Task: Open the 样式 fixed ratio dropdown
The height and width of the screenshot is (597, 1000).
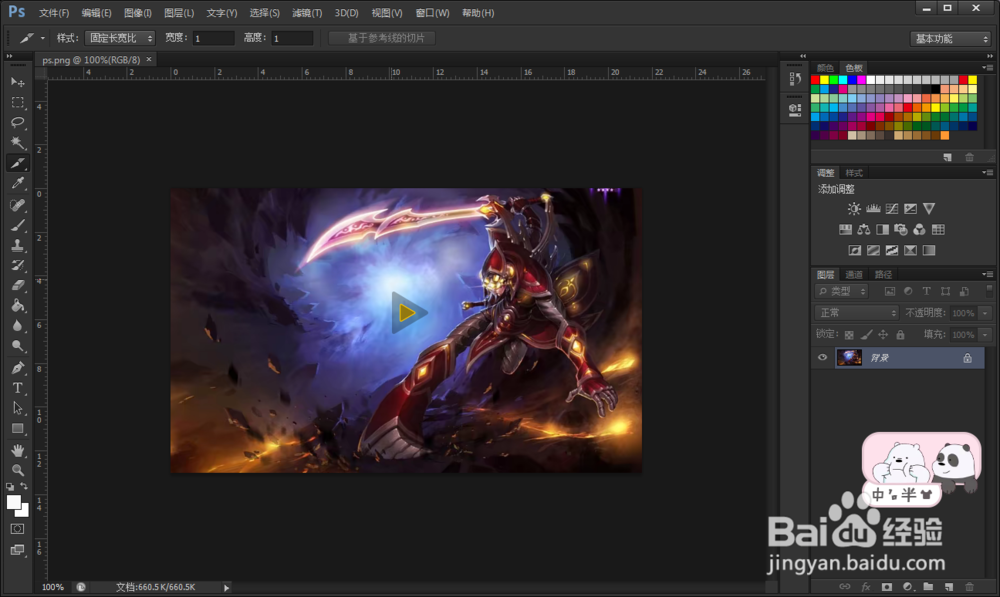Action: 120,38
